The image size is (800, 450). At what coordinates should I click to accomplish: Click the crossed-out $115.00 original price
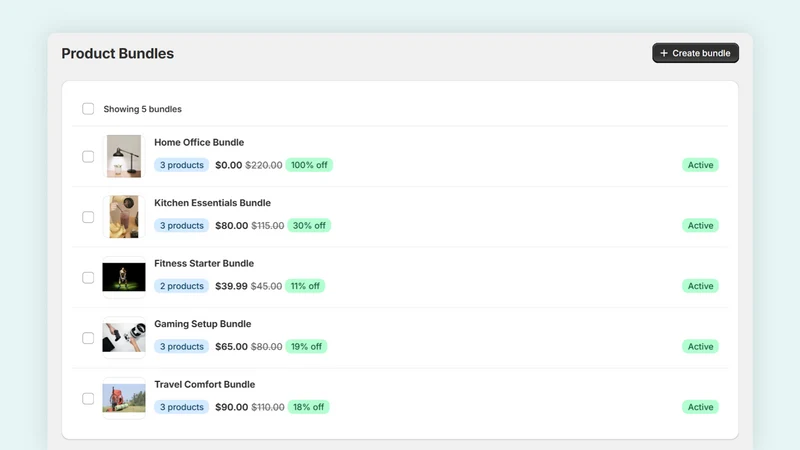268,226
